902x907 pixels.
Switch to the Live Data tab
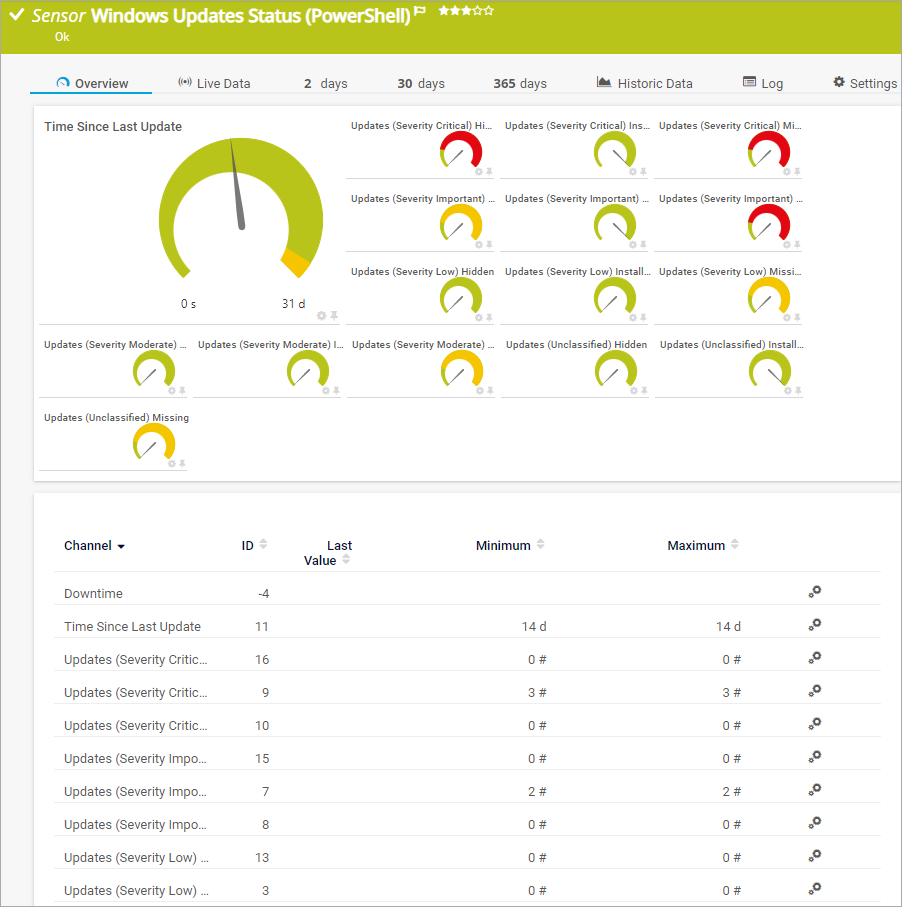click(214, 84)
